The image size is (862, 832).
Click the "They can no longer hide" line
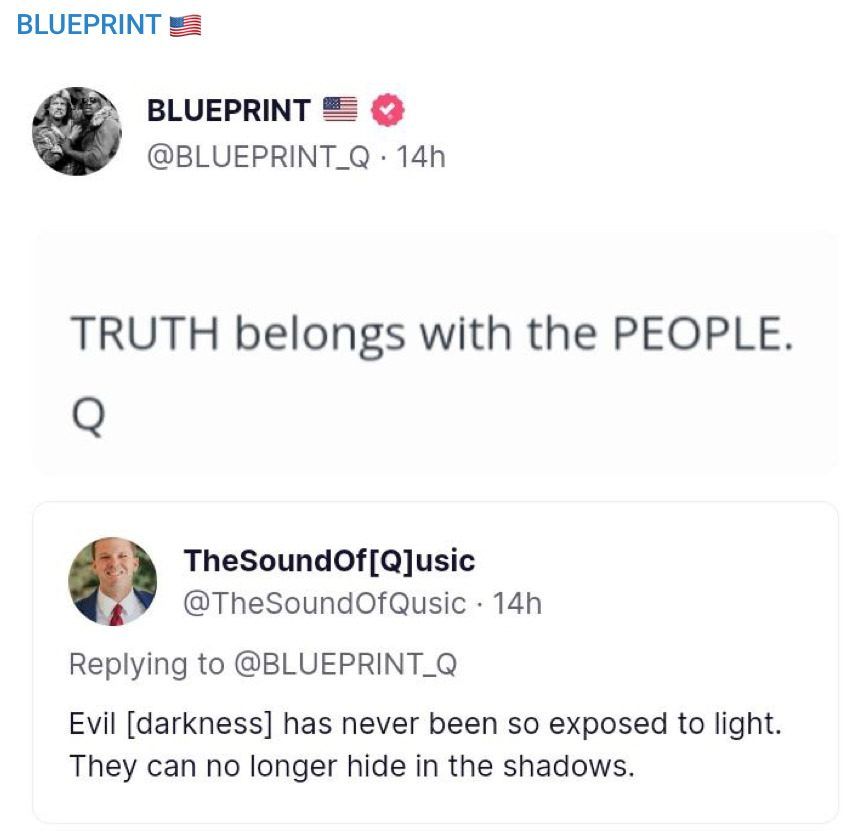(x=352, y=767)
